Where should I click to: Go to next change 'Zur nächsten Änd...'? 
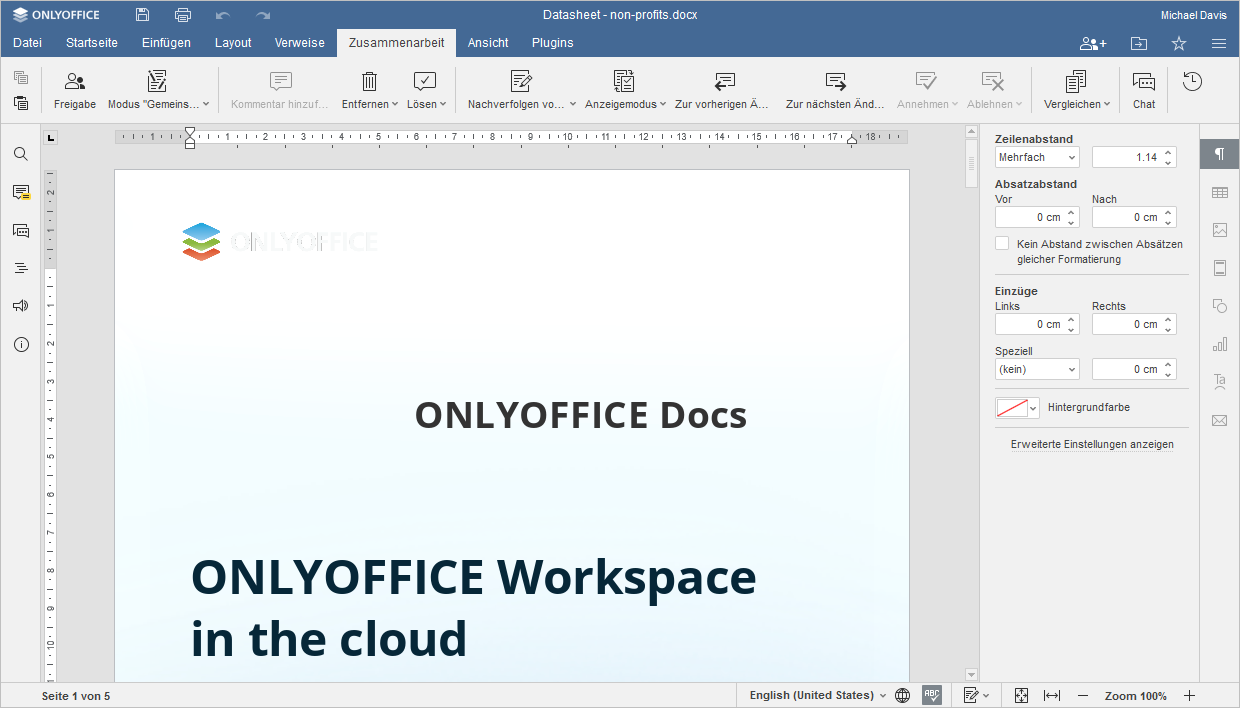point(835,90)
